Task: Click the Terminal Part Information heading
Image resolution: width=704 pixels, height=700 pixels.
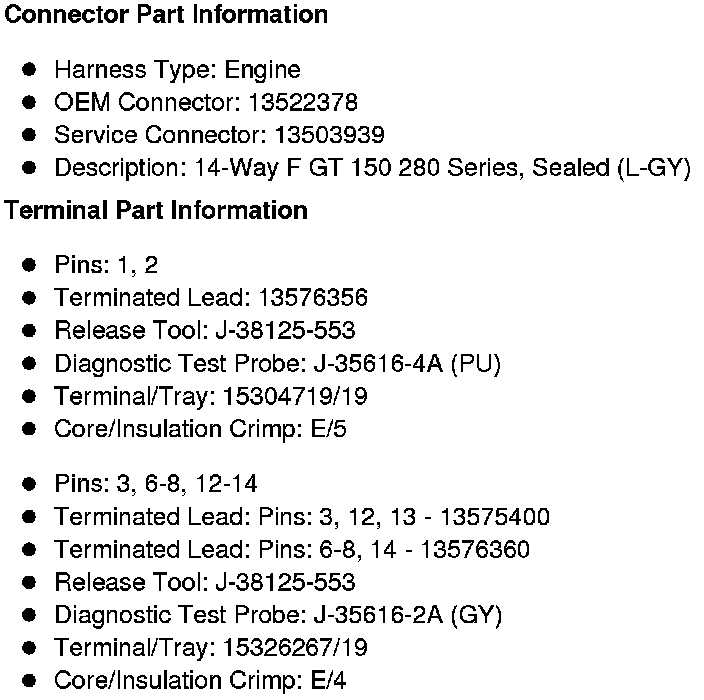Action: (x=156, y=211)
